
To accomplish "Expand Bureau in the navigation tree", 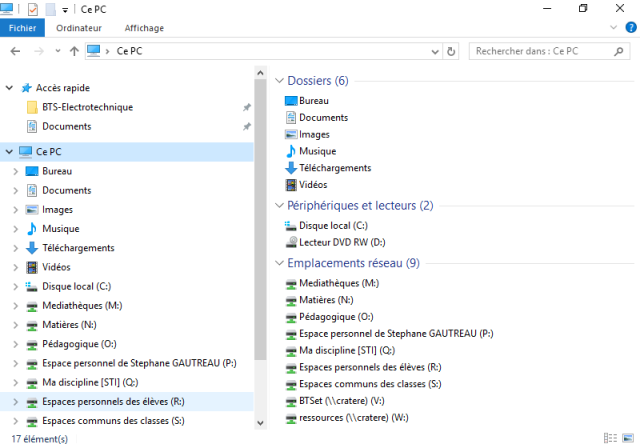I will pos(16,171).
